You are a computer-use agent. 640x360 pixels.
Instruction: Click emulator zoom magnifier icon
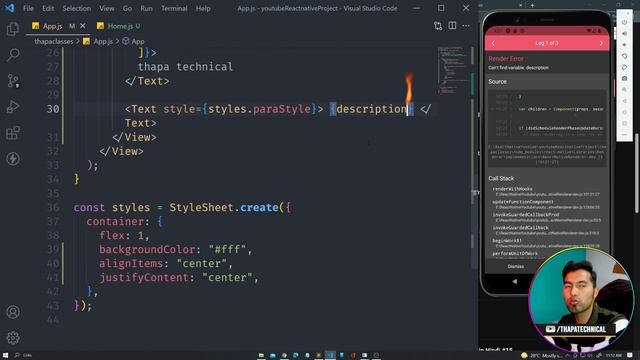[624, 89]
